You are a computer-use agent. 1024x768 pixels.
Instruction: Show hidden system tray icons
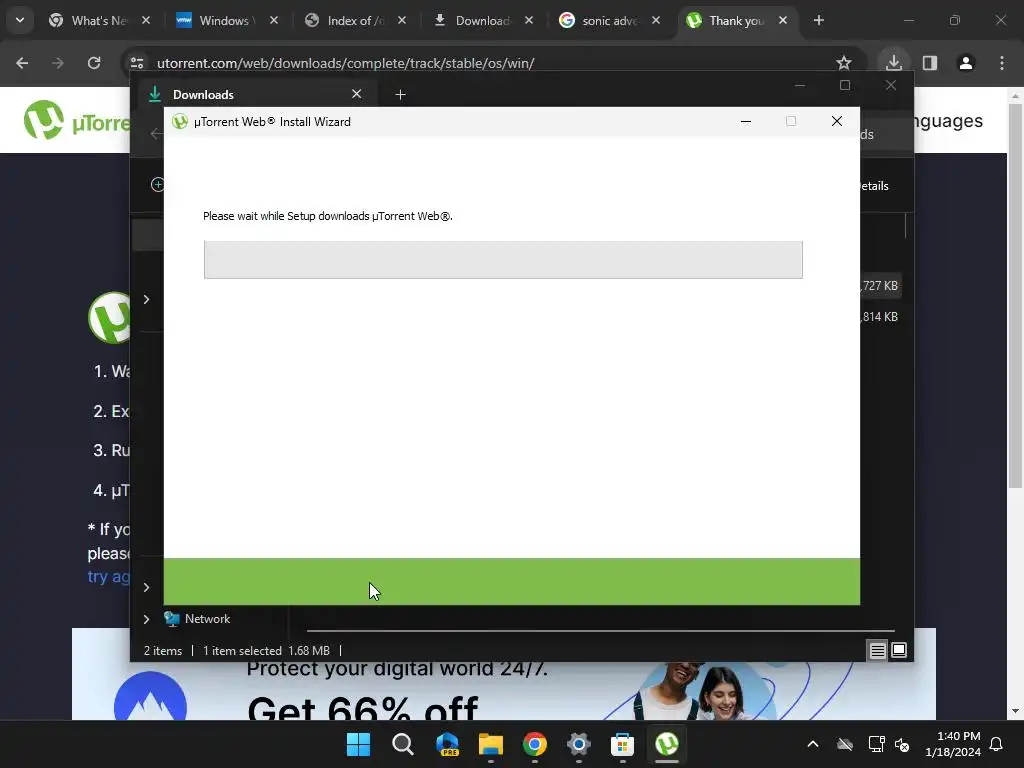[x=812, y=744]
